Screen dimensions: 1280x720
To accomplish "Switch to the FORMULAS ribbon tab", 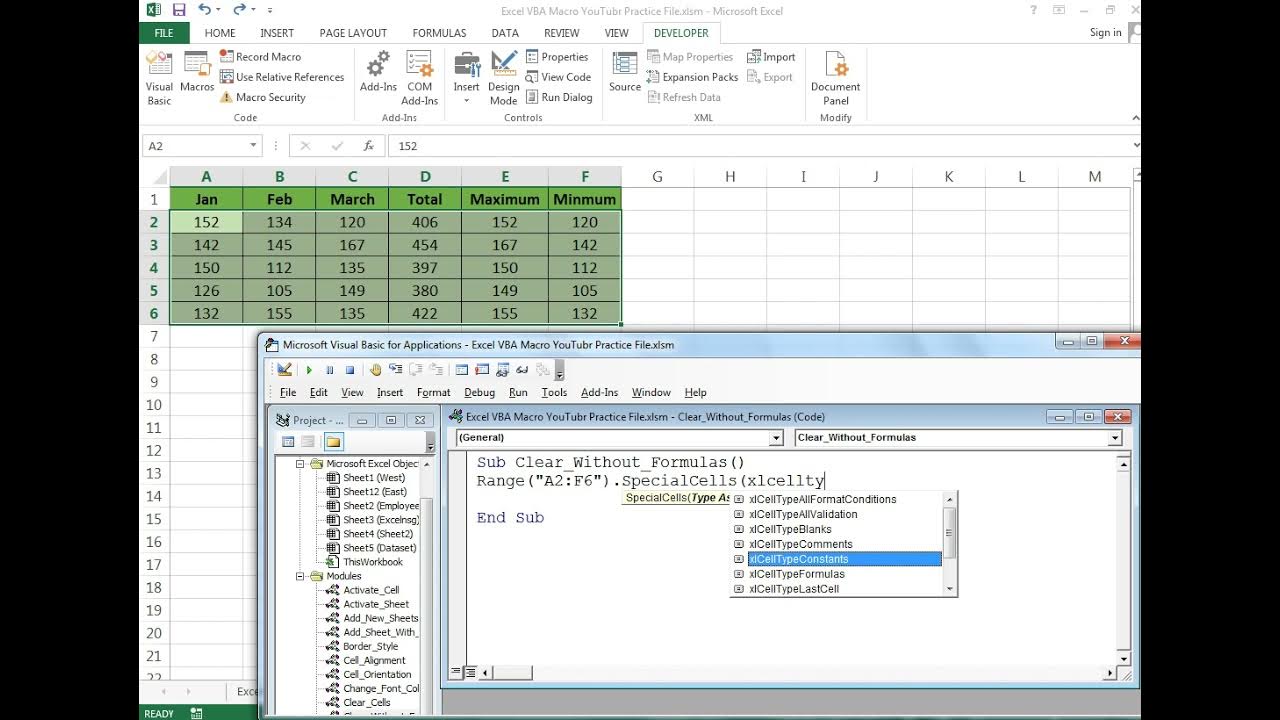I will (439, 33).
